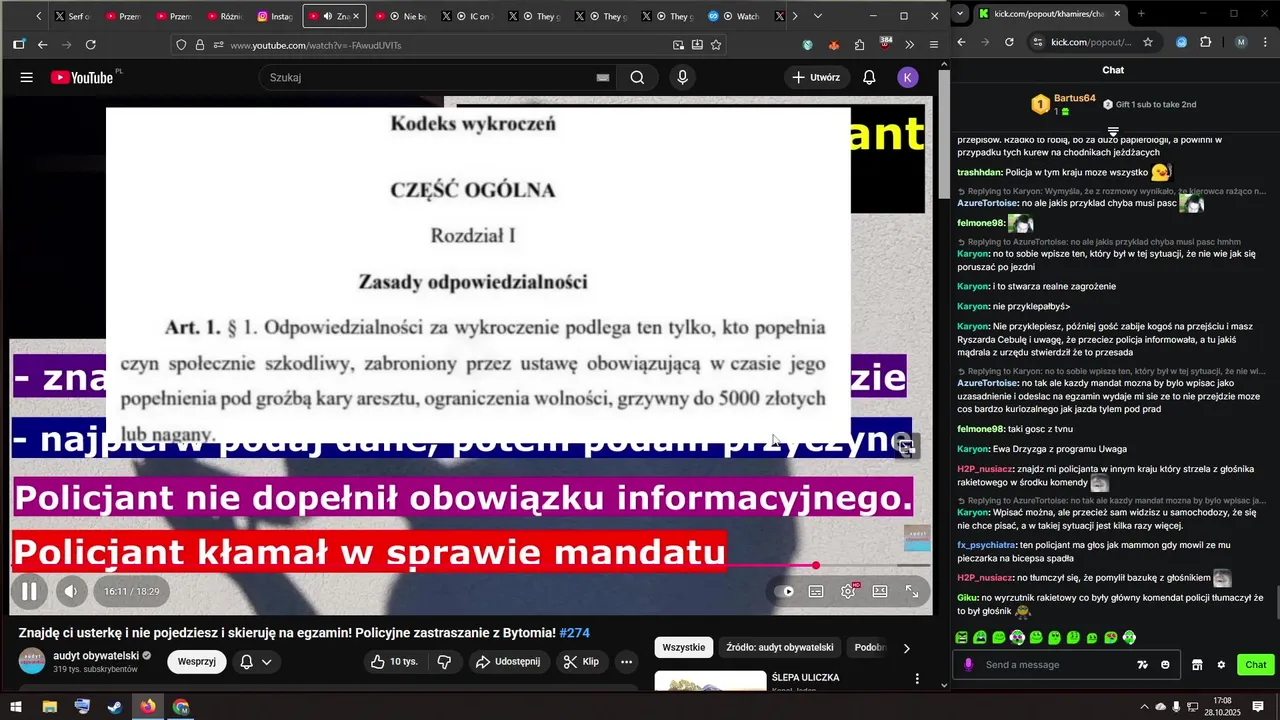The height and width of the screenshot is (720, 1280).
Task: Click the Wesprzyj button
Action: point(197,661)
